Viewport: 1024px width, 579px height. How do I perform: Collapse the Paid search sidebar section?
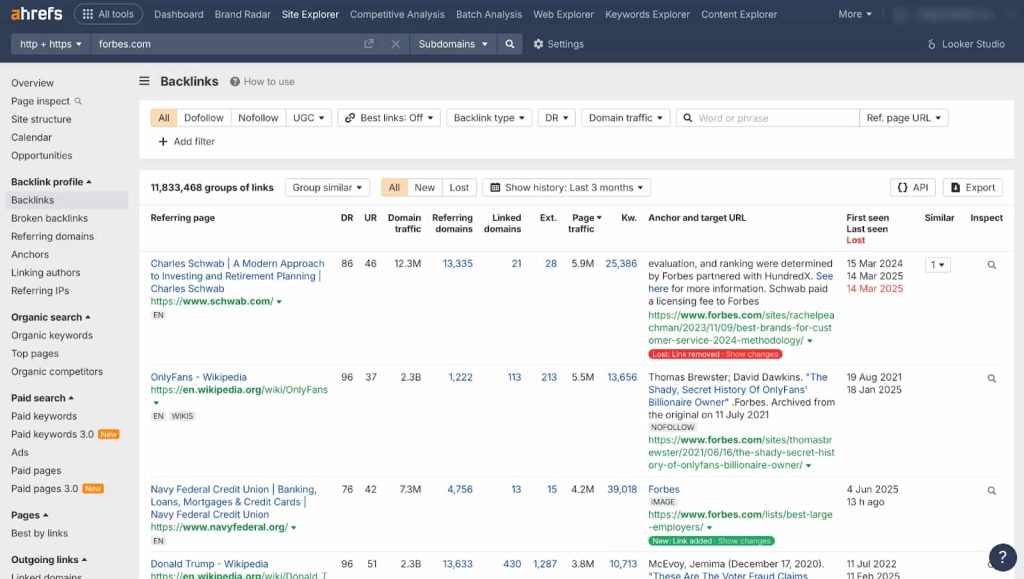click(x=42, y=398)
